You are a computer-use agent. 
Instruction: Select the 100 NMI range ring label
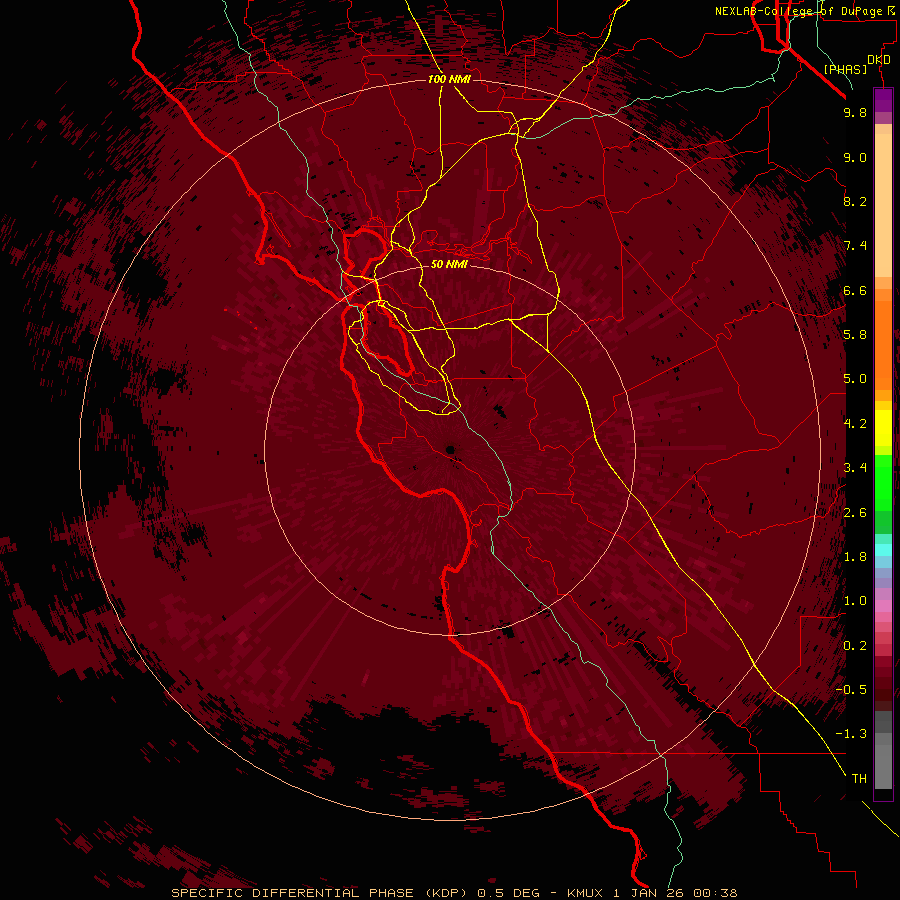(449, 79)
